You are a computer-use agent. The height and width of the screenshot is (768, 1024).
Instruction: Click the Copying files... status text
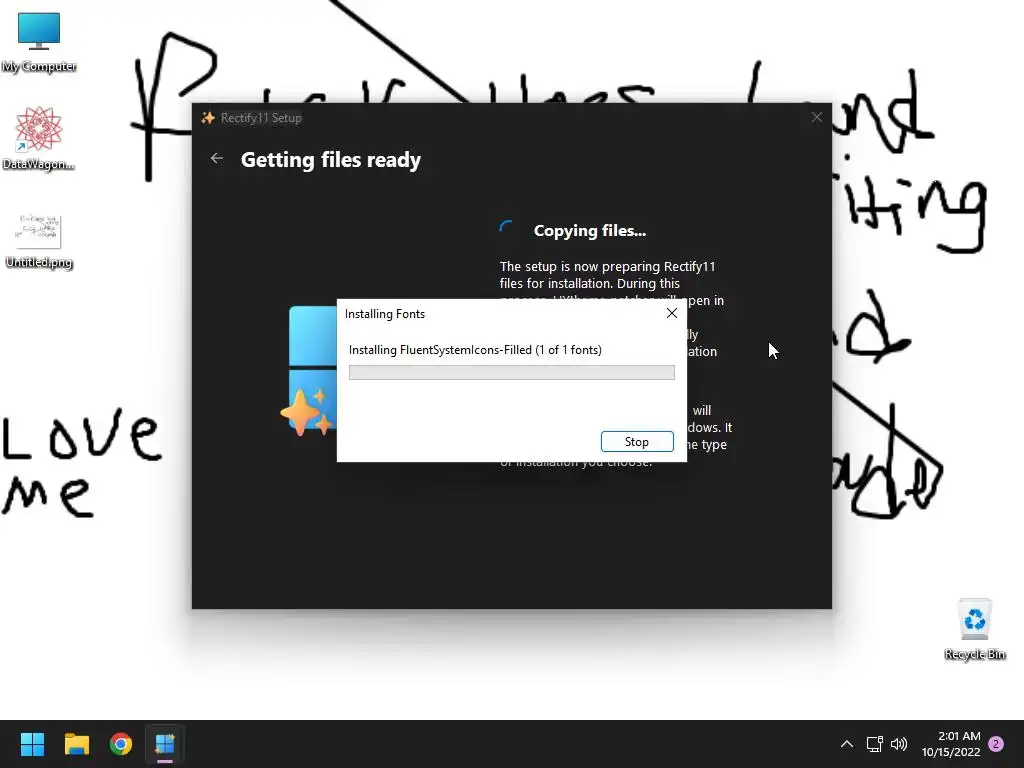(x=590, y=231)
